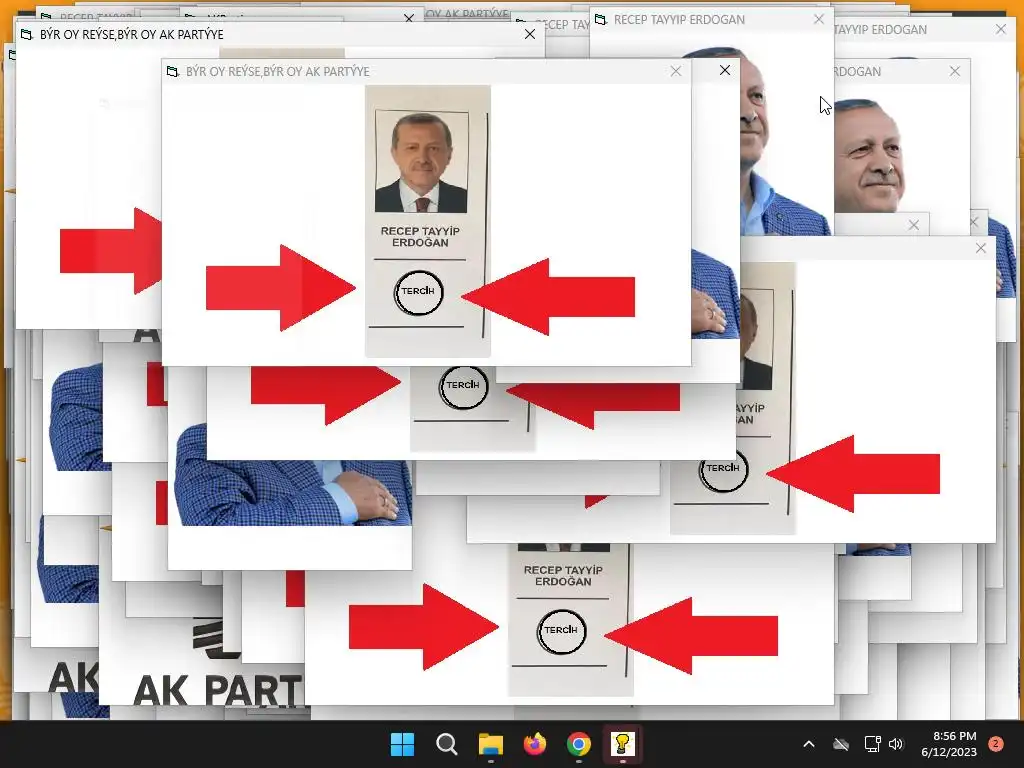
Task: Open the Windows Start menu
Action: [402, 744]
